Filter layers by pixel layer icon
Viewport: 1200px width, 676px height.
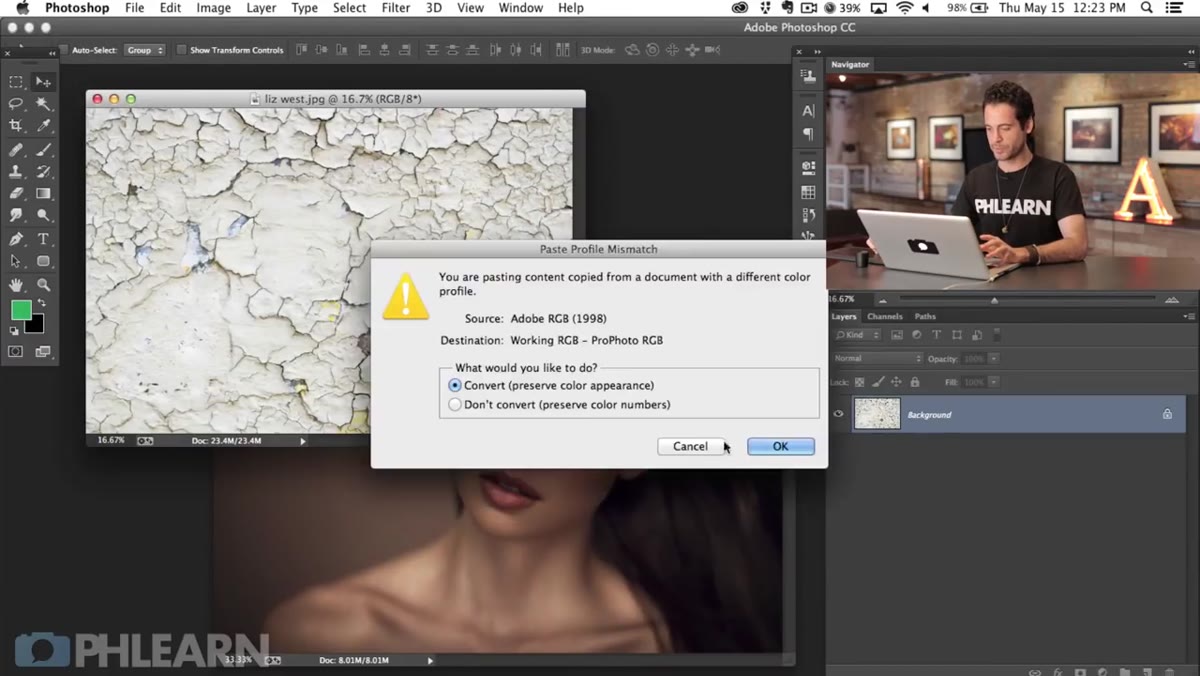tap(897, 335)
